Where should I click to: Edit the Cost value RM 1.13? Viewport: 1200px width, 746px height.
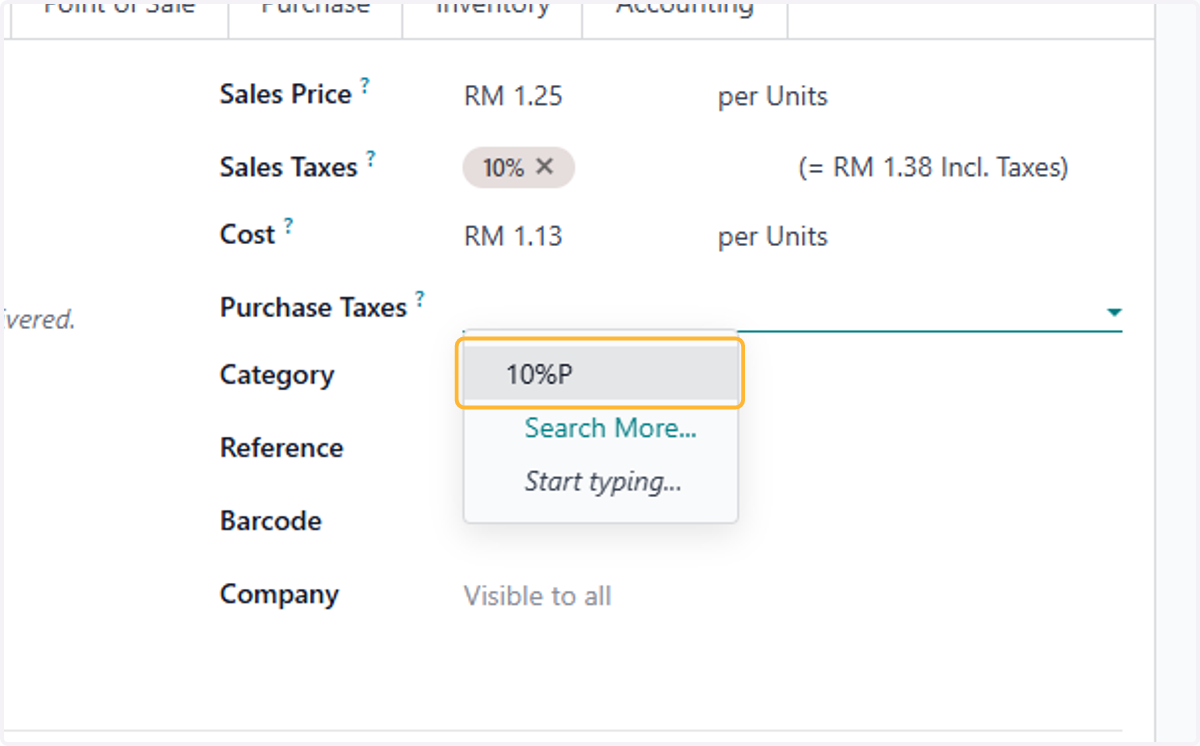(513, 236)
